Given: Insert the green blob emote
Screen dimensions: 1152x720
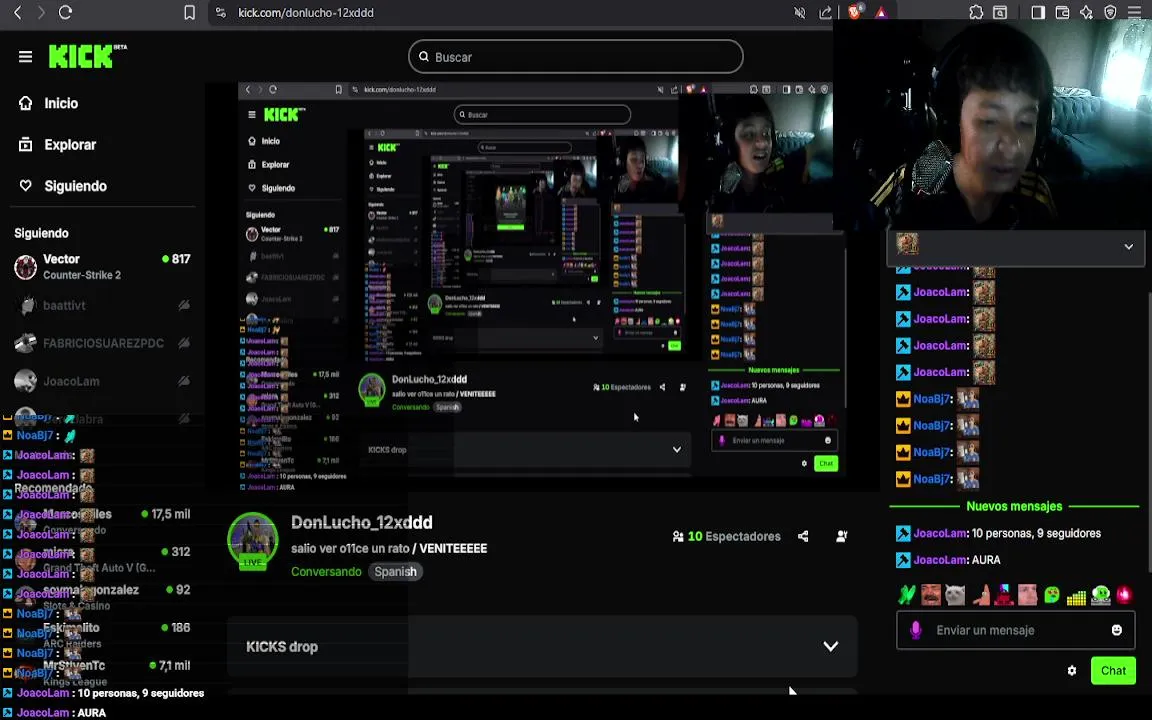Looking at the screenshot, I should [1052, 594].
